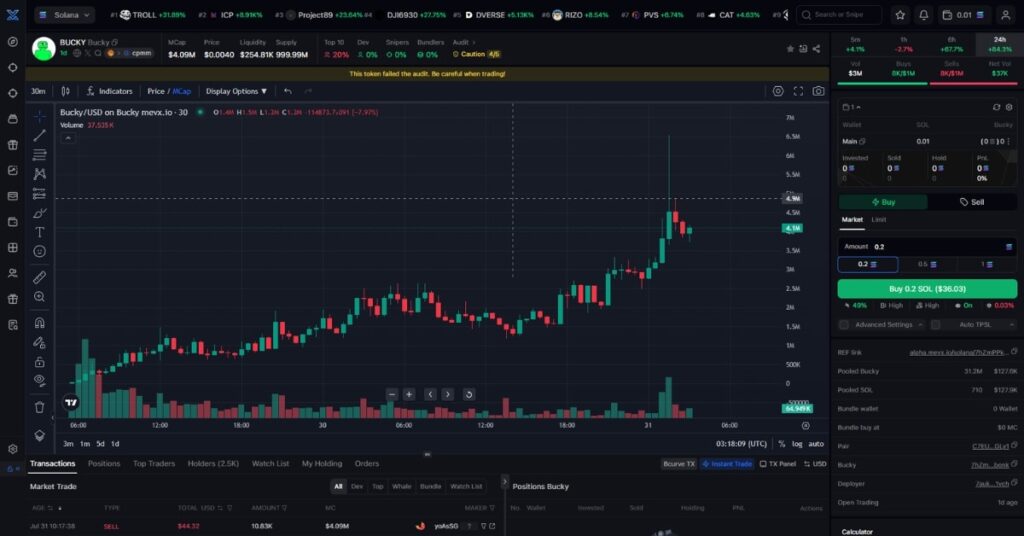Open the emoji sticker tool
This screenshot has height=536, width=1024.
click(x=40, y=251)
